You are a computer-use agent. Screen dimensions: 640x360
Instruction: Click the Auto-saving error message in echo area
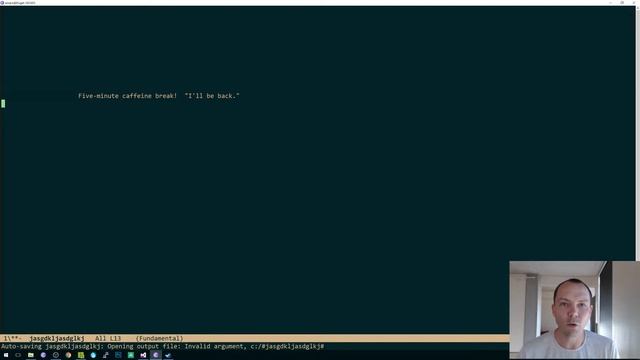(163, 347)
